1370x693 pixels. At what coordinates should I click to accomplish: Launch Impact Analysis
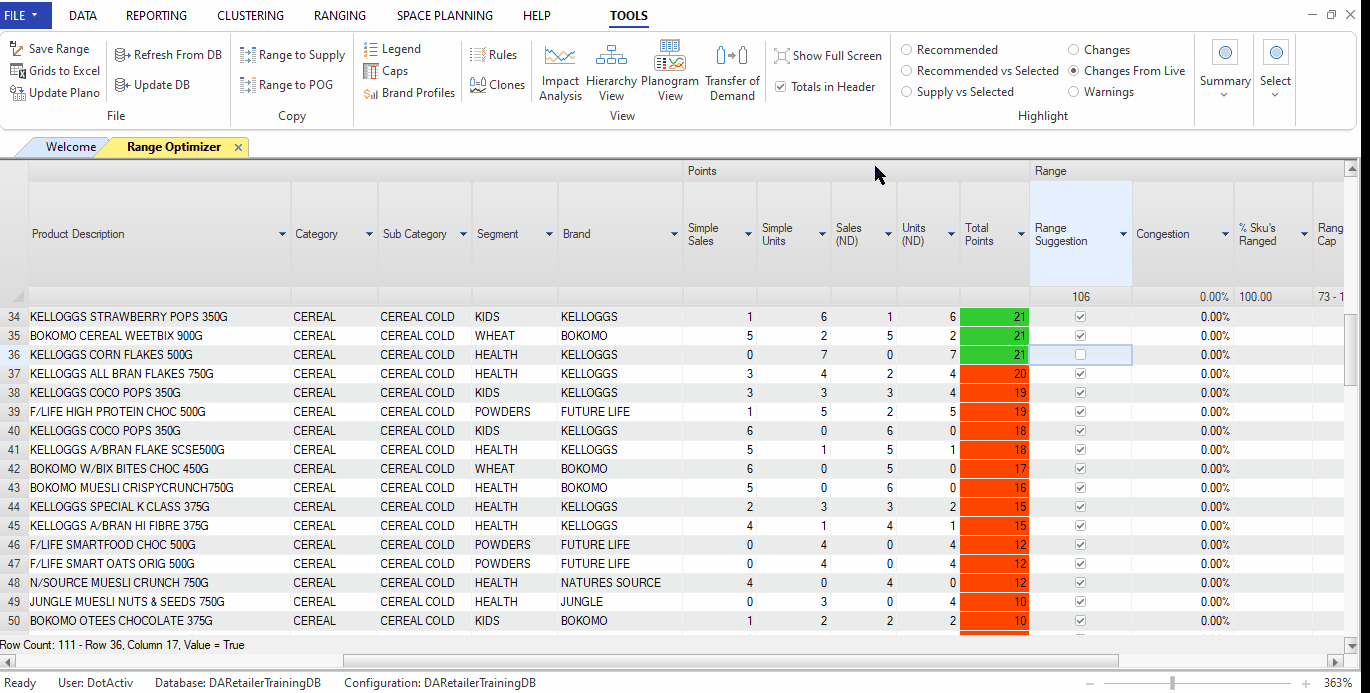tap(560, 72)
